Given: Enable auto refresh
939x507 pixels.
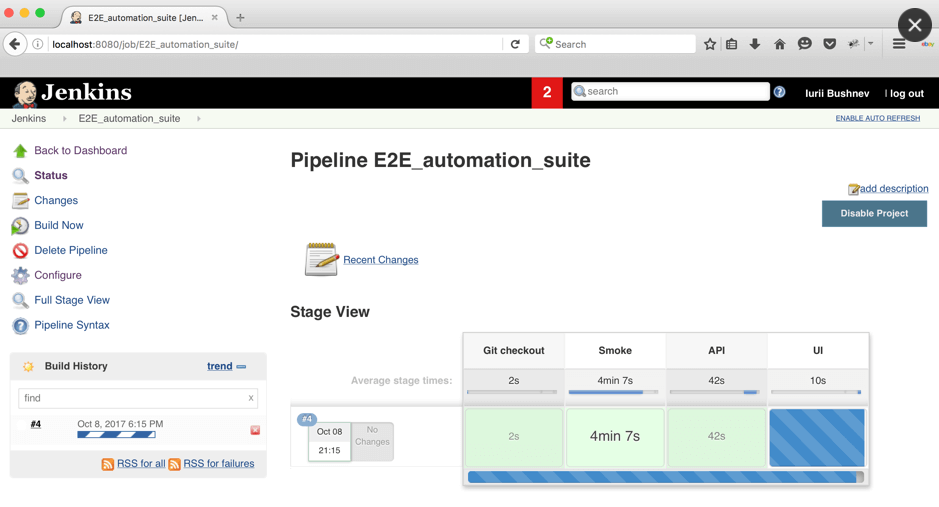Looking at the screenshot, I should coord(877,118).
